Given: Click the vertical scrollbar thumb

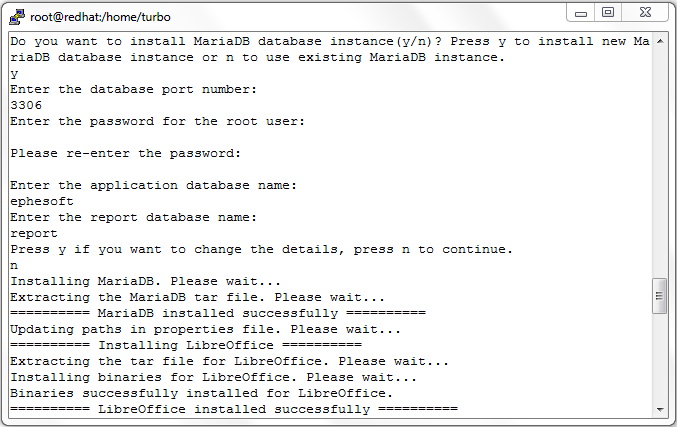Looking at the screenshot, I should [x=659, y=296].
